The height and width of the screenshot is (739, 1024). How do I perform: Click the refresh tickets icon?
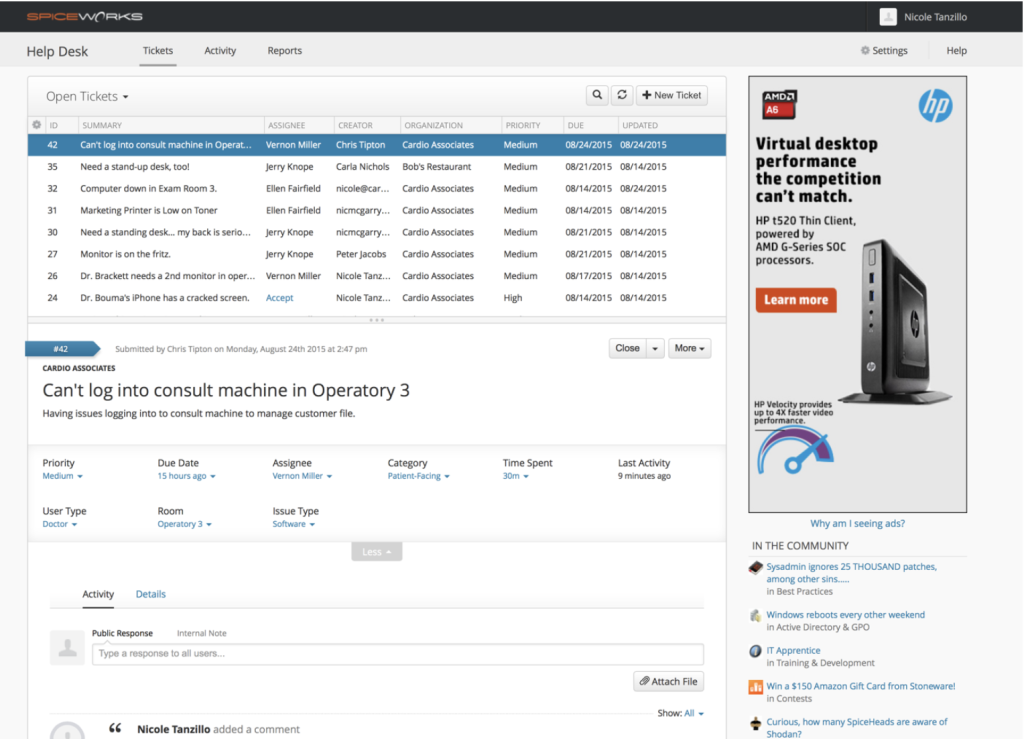point(622,95)
